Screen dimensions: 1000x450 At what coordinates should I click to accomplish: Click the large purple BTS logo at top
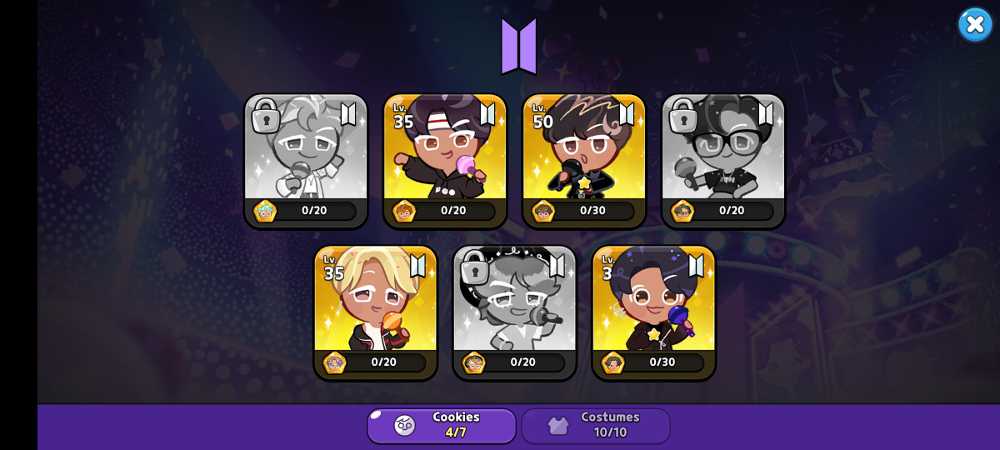518,47
